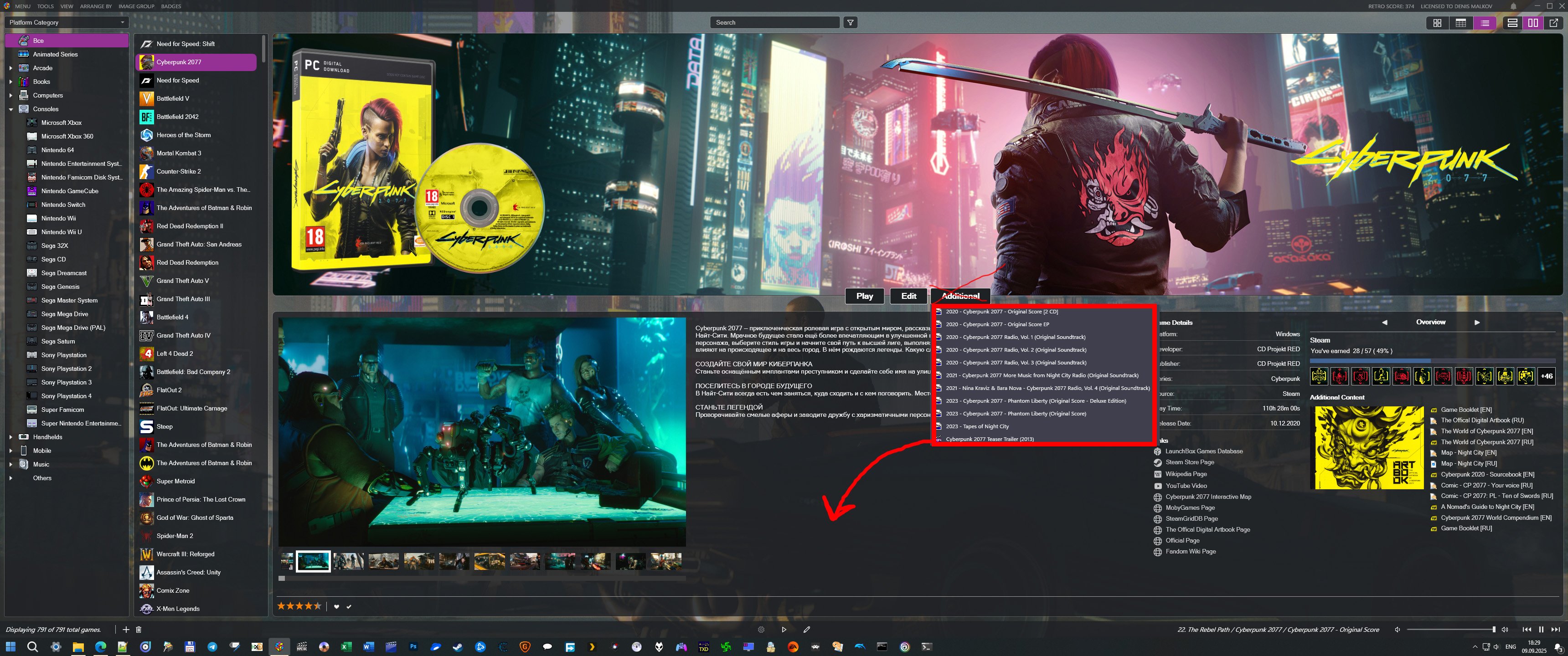1568x656 pixels.
Task: Select Nintendo Switch platform
Action: click(x=63, y=205)
